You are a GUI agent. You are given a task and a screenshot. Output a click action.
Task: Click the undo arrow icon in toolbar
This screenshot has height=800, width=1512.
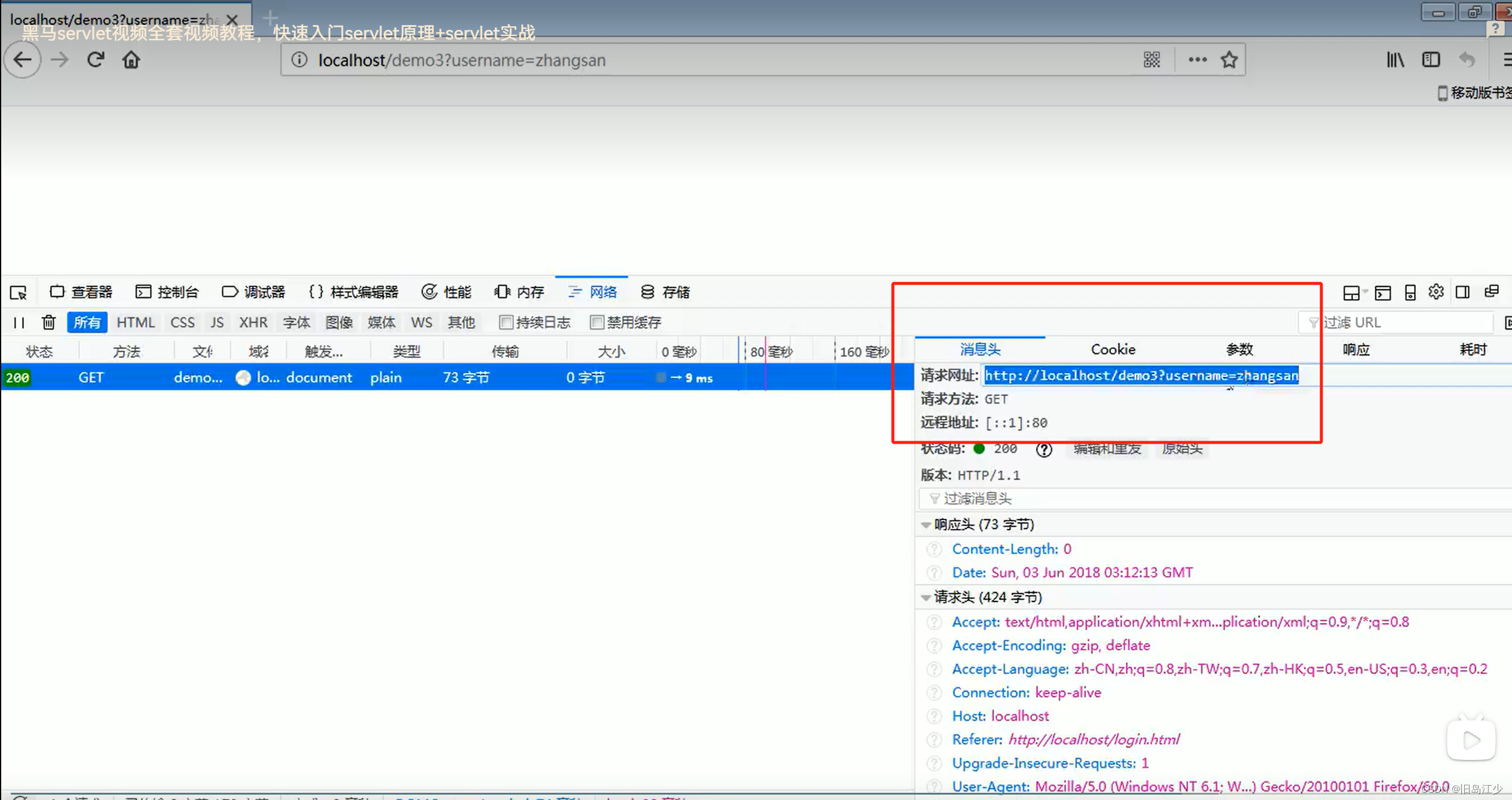[1467, 60]
